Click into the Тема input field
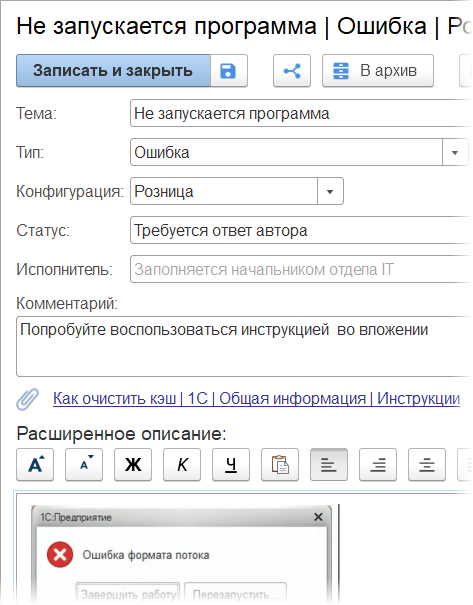 pyautogui.click(x=301, y=113)
